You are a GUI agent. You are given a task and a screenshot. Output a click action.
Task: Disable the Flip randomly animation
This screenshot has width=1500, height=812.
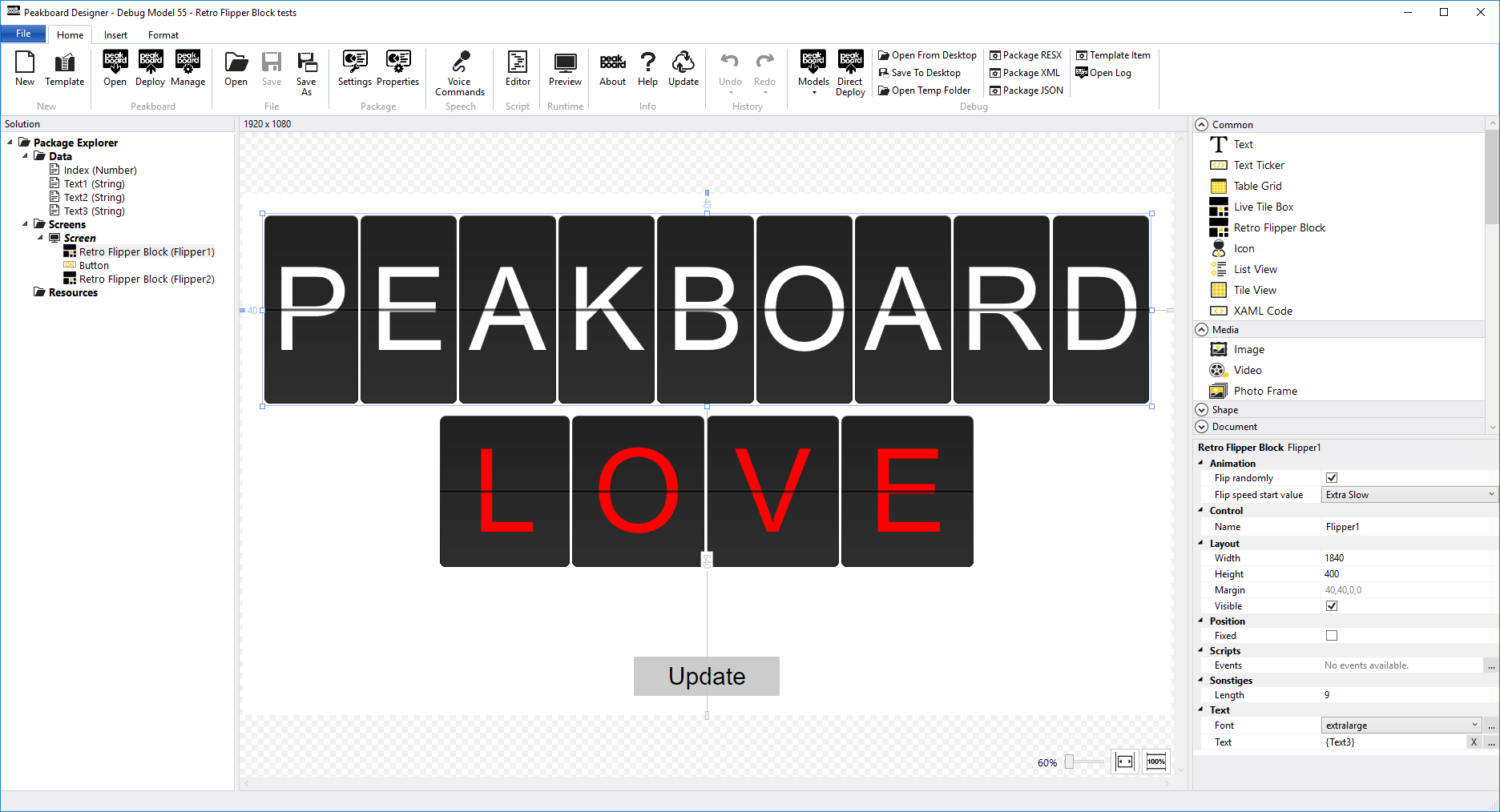(x=1331, y=477)
